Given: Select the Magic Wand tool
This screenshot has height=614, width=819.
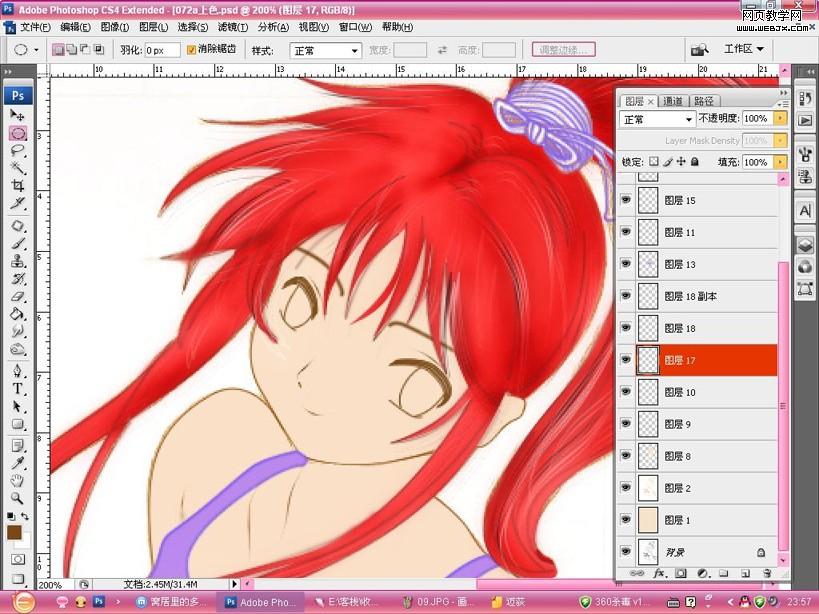Looking at the screenshot, I should pos(18,168).
